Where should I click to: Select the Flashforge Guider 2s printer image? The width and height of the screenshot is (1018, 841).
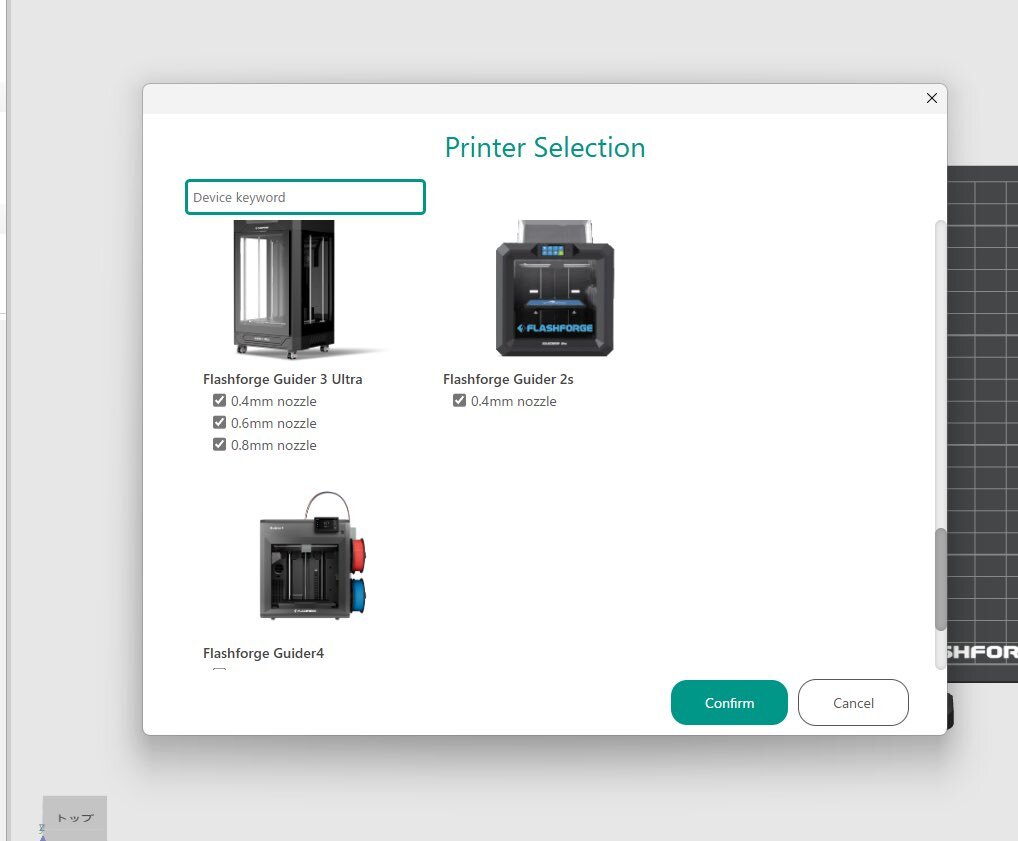pyautogui.click(x=554, y=288)
